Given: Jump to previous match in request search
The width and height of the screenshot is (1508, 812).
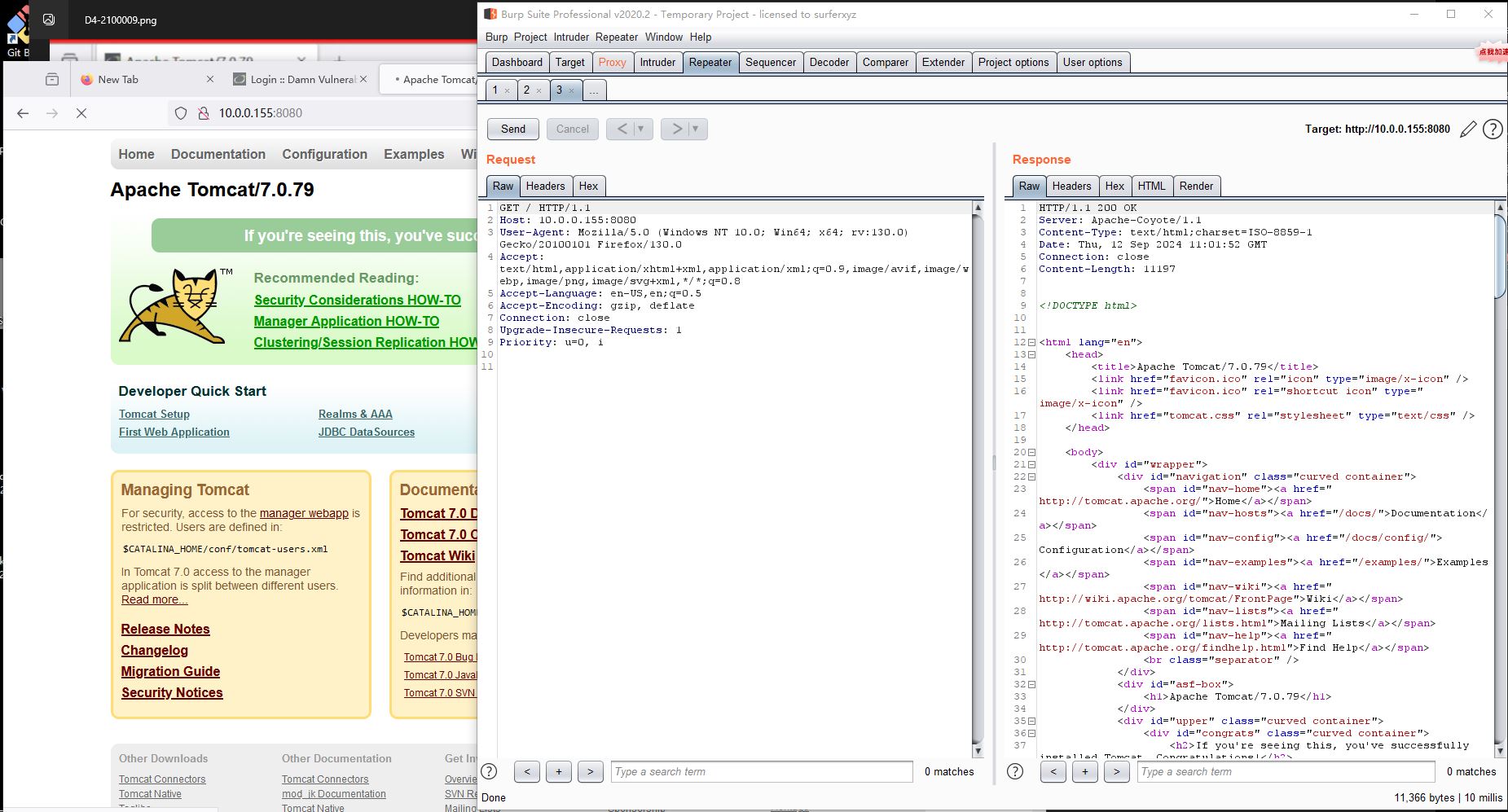Looking at the screenshot, I should (527, 771).
